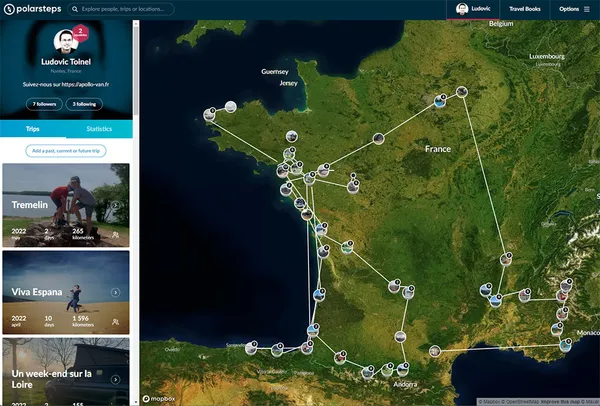Click the step marker southwest of Paris
This screenshot has height=406, width=600.
click(x=378, y=139)
